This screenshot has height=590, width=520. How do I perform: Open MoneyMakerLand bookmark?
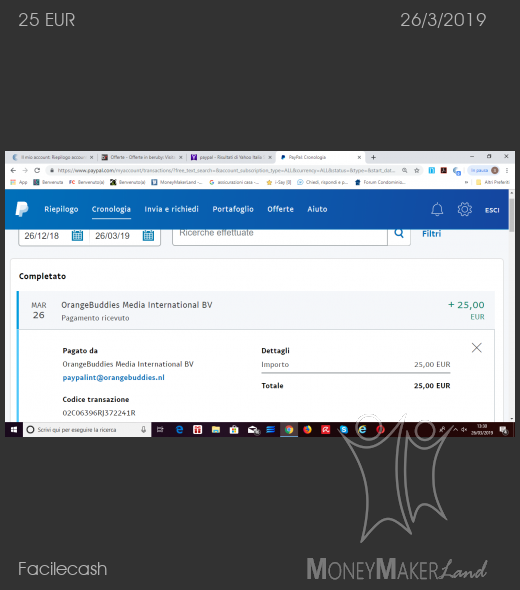tap(176, 182)
